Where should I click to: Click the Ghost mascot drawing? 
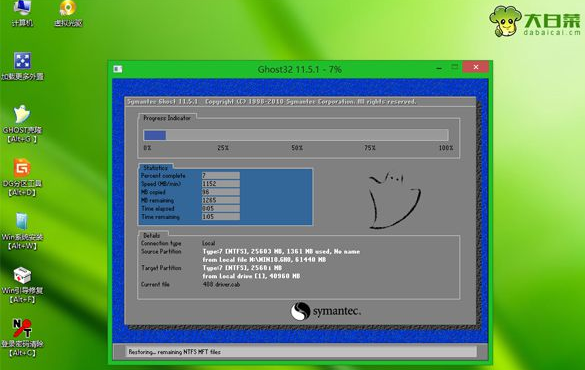click(x=394, y=200)
